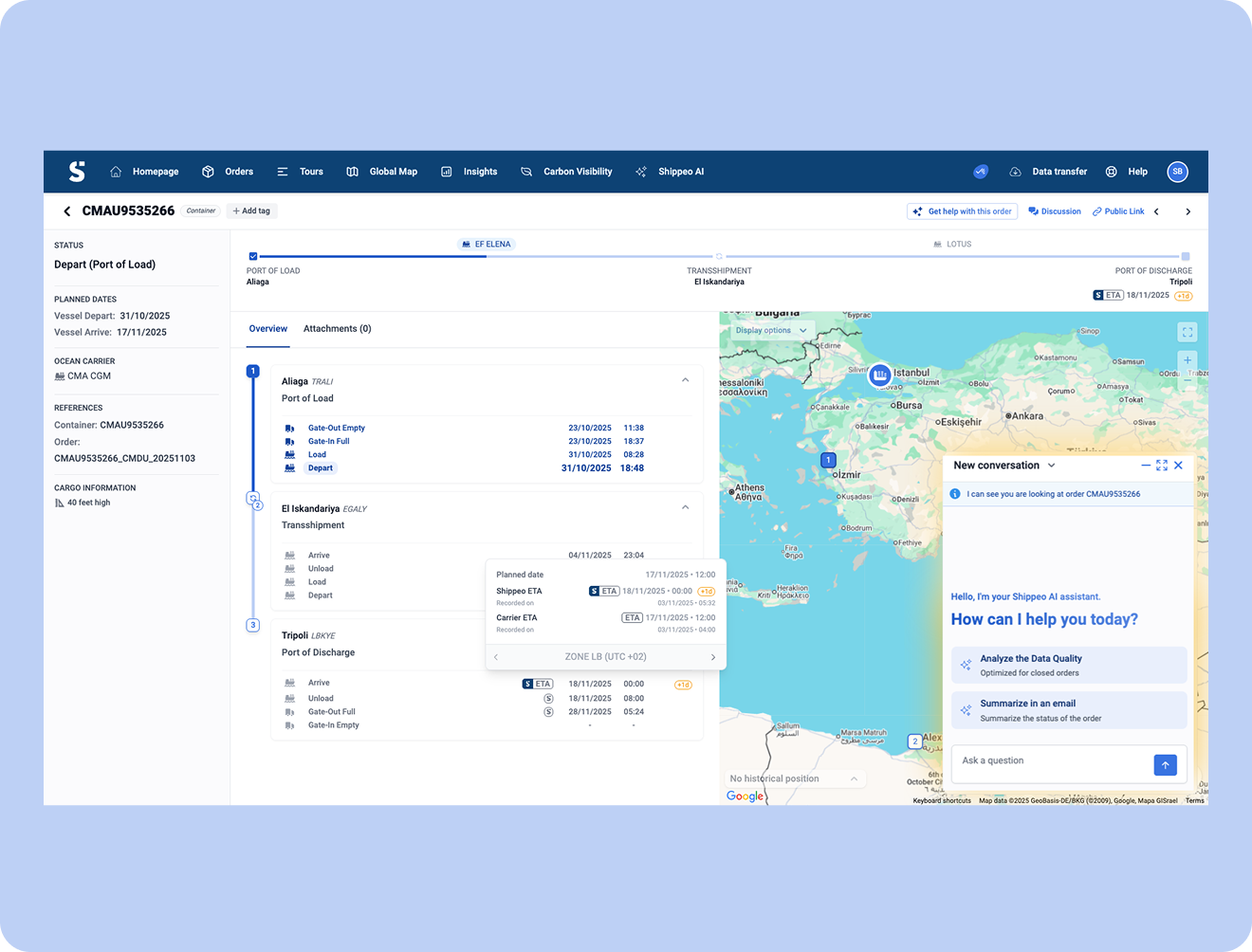Image resolution: width=1252 pixels, height=952 pixels.
Task: Click map pin 1 near Izmir
Action: click(x=828, y=460)
